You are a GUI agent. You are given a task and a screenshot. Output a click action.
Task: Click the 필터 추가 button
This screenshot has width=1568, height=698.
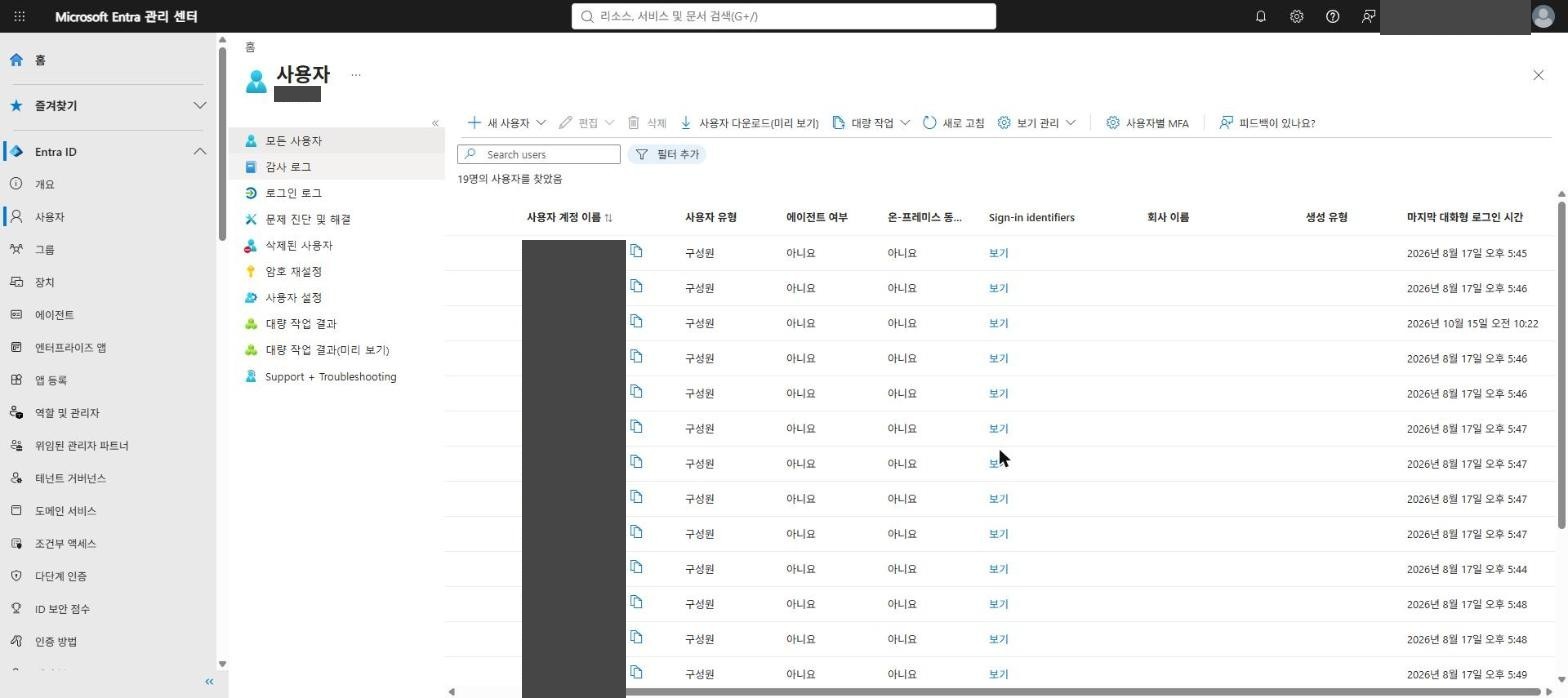[x=666, y=154]
